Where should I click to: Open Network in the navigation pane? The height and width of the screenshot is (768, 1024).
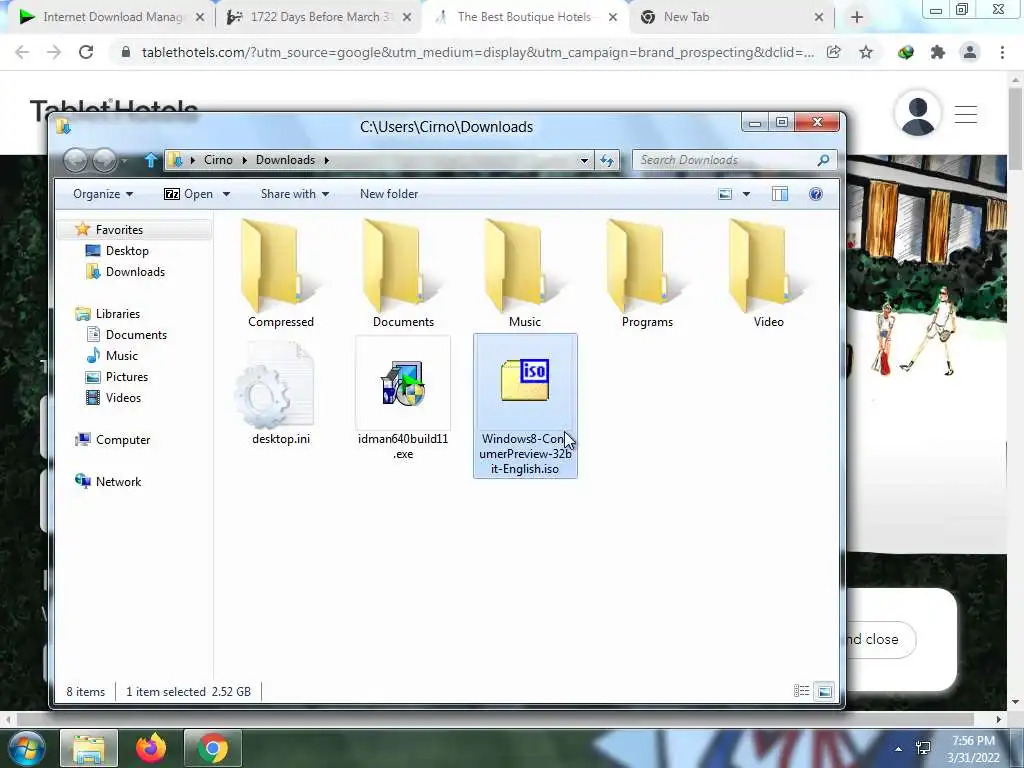pyautogui.click(x=118, y=481)
